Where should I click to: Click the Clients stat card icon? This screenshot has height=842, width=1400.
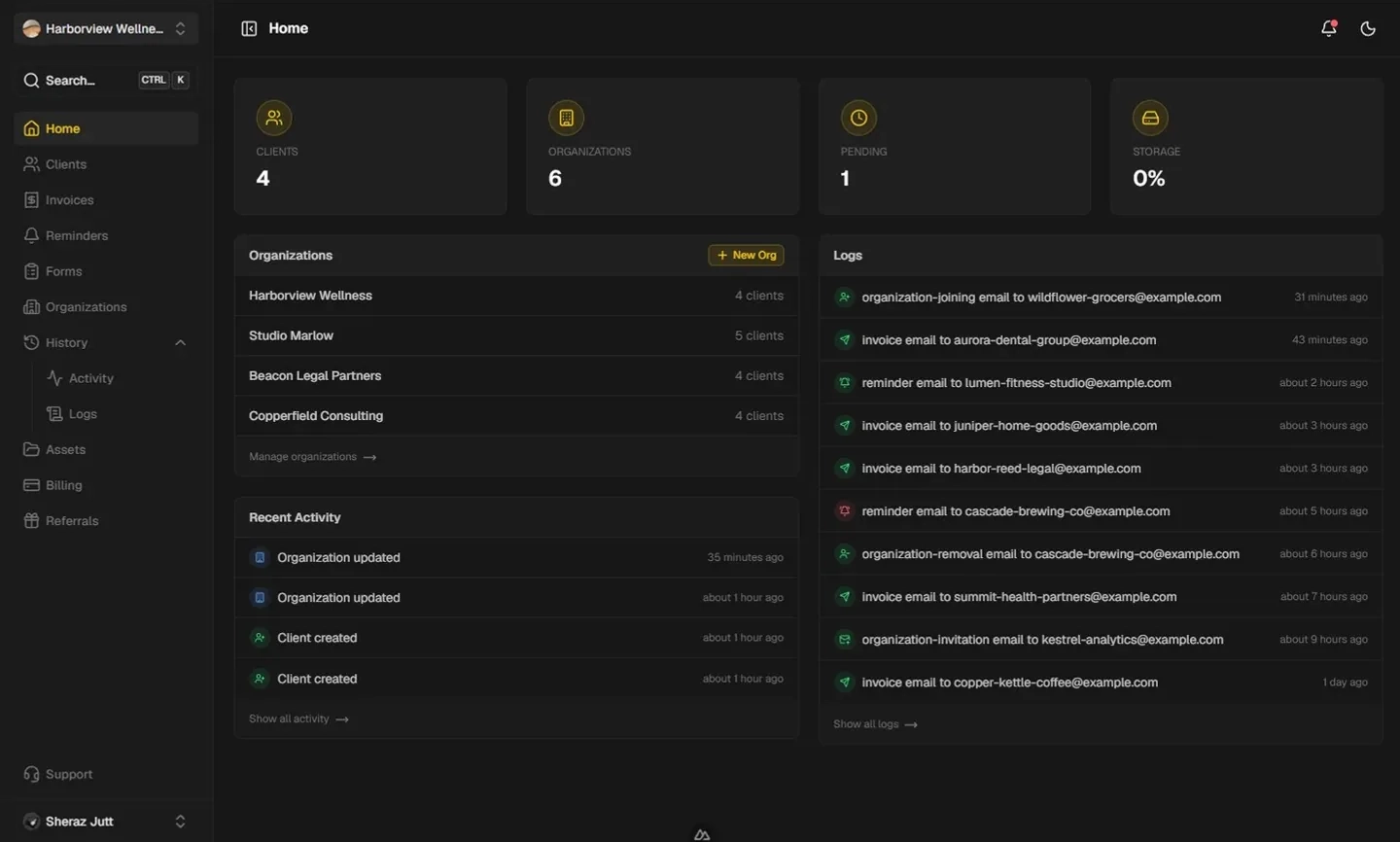click(274, 118)
